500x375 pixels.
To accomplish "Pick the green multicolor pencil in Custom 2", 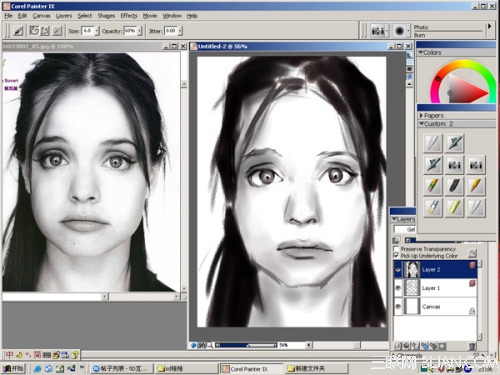I will pos(433,186).
